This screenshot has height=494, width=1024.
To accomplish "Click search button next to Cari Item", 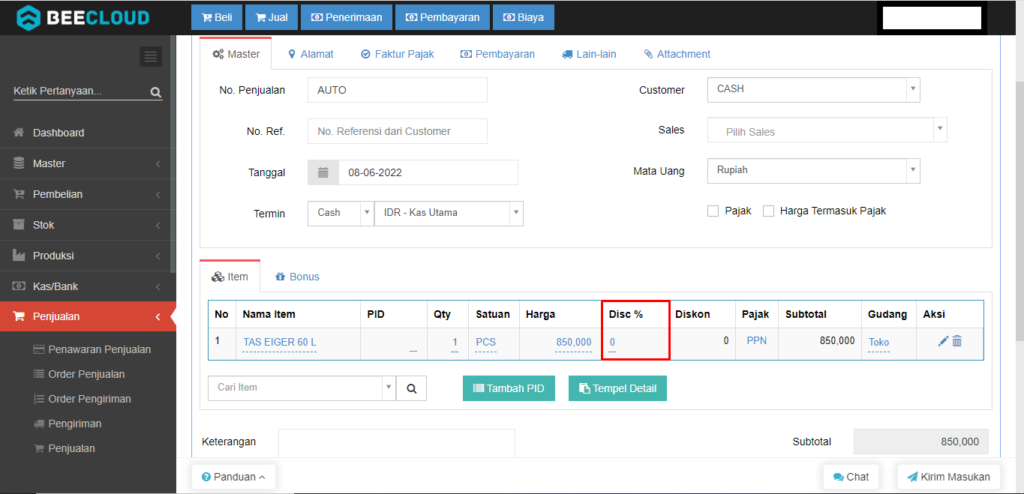I will click(x=411, y=388).
